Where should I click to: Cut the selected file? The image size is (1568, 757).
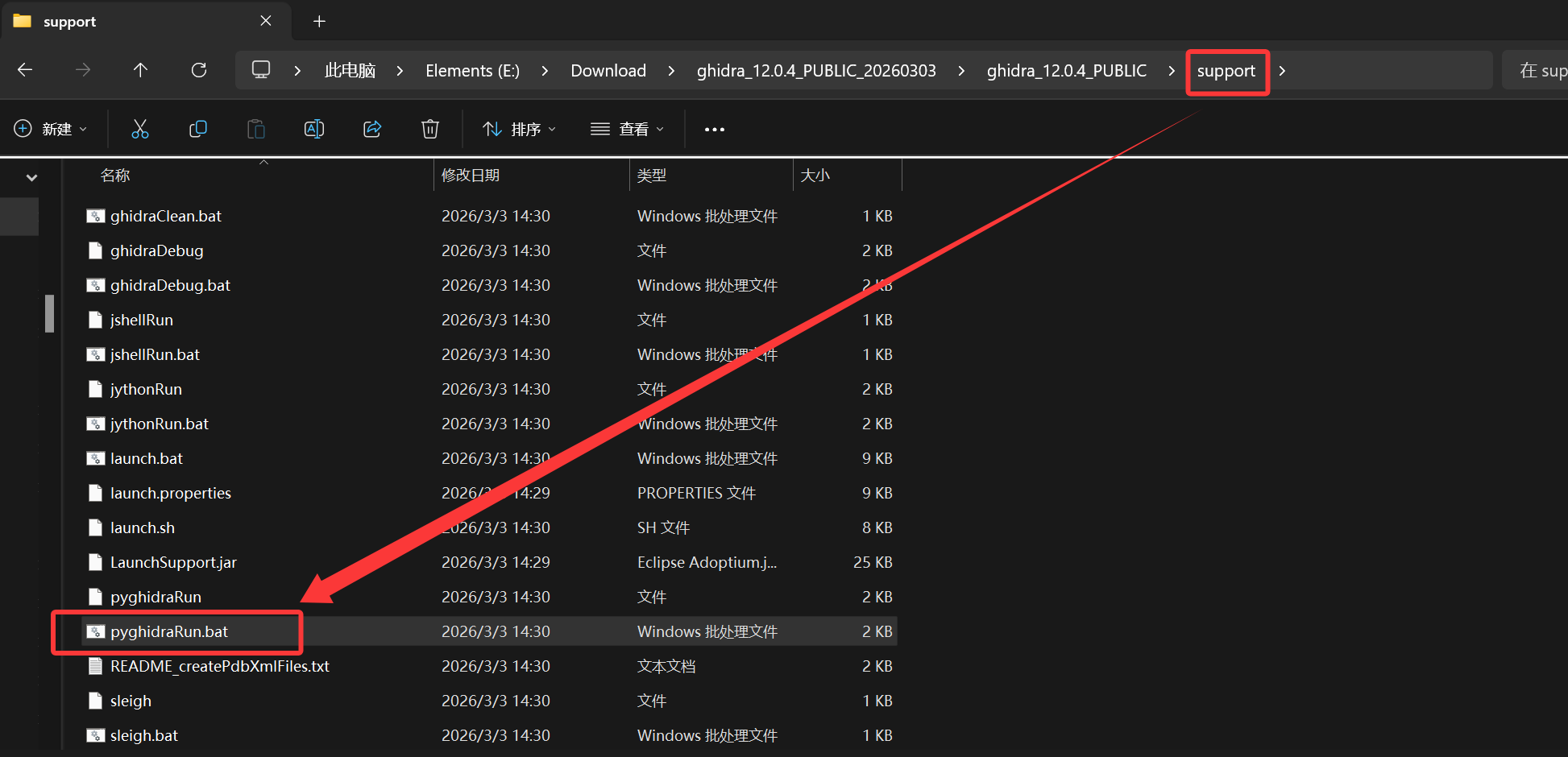point(140,129)
